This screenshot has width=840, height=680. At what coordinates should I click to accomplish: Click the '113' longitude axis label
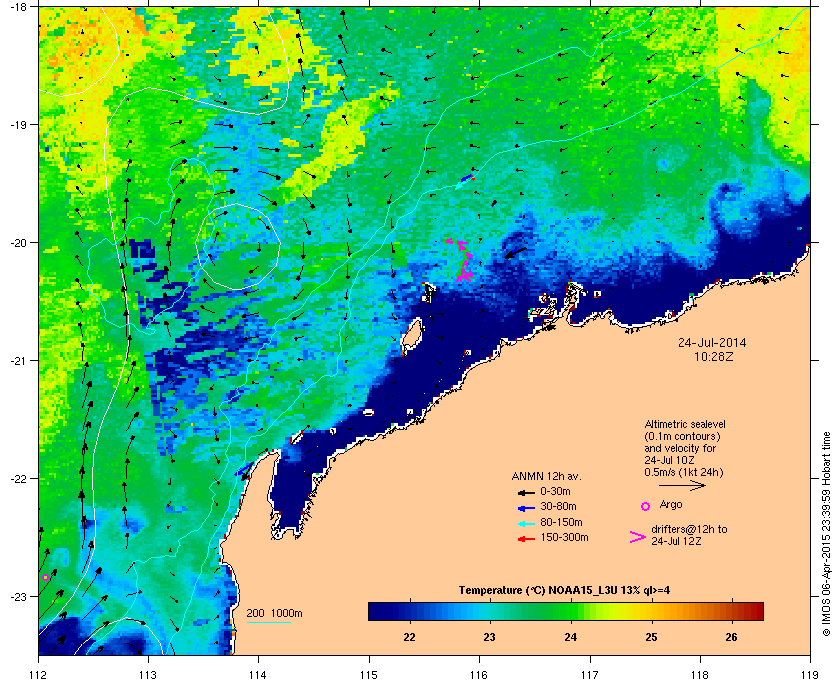click(148, 675)
